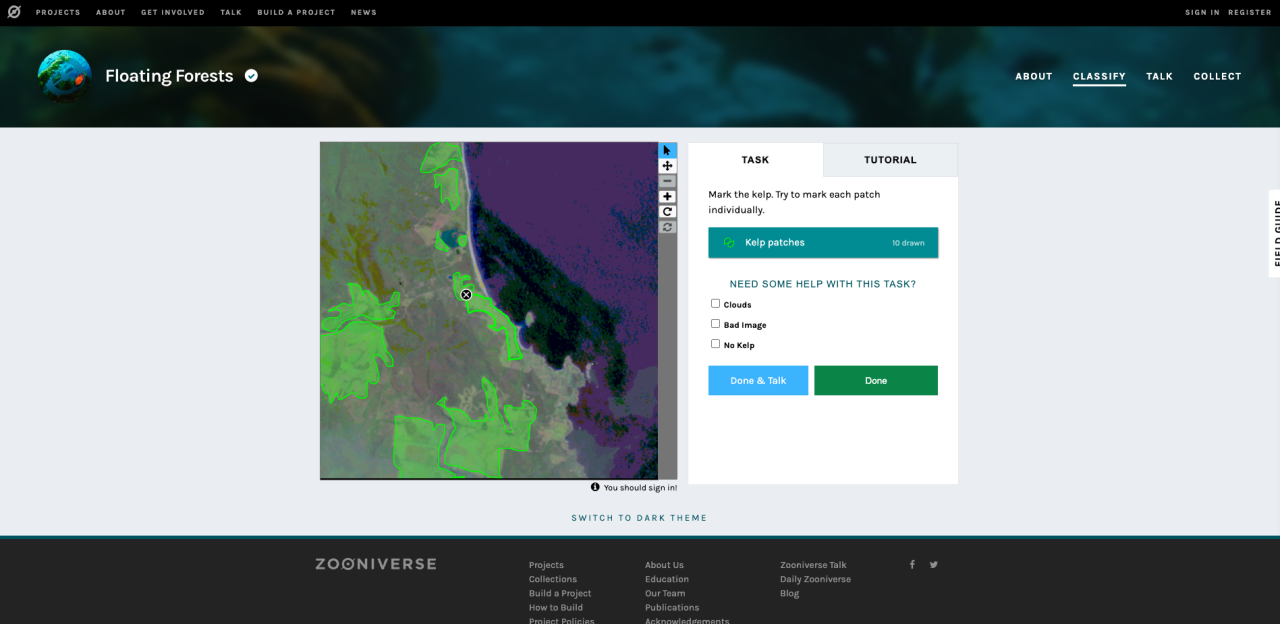This screenshot has height=624, width=1280.
Task: Check the No Kelp checkbox
Action: click(715, 343)
